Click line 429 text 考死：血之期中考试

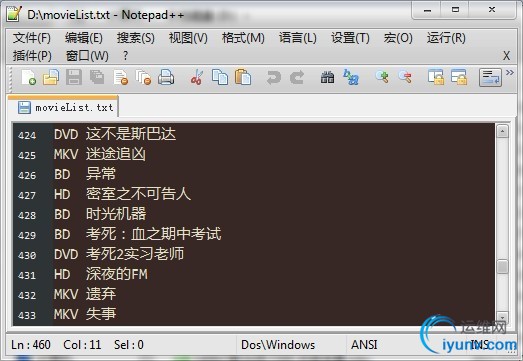click(153, 234)
